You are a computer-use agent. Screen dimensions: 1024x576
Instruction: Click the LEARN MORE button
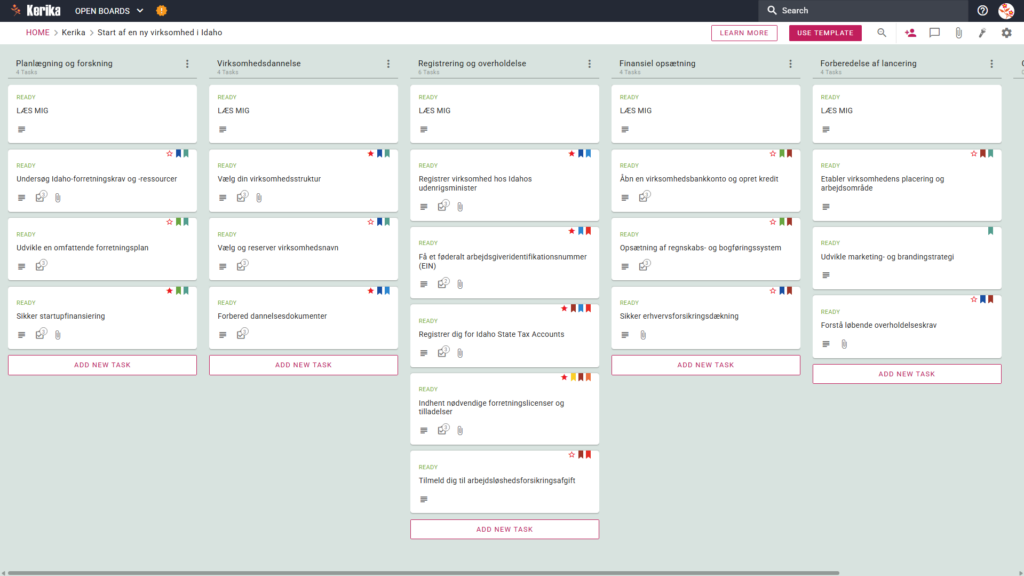744,33
